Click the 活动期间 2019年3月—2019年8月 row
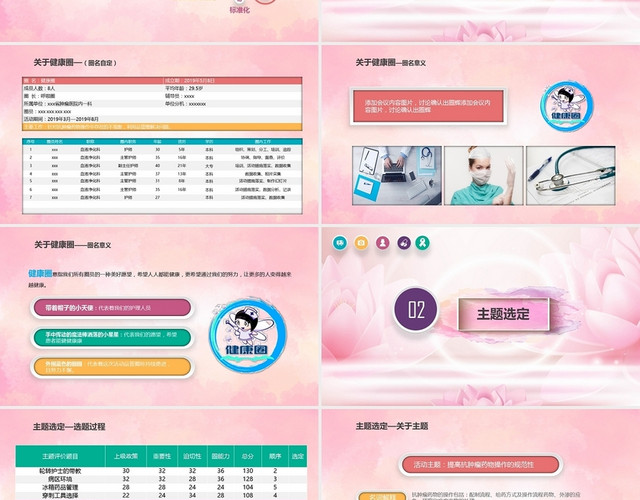This screenshot has width=640, height=500. click(x=162, y=119)
